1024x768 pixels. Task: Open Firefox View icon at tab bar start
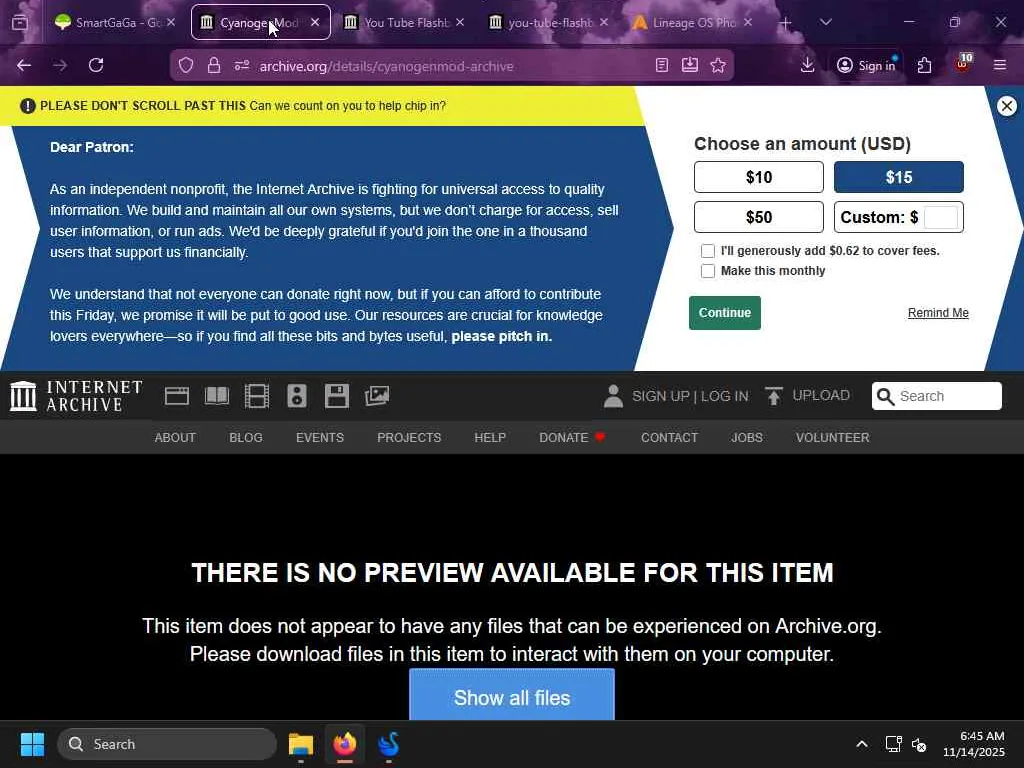tap(20, 23)
